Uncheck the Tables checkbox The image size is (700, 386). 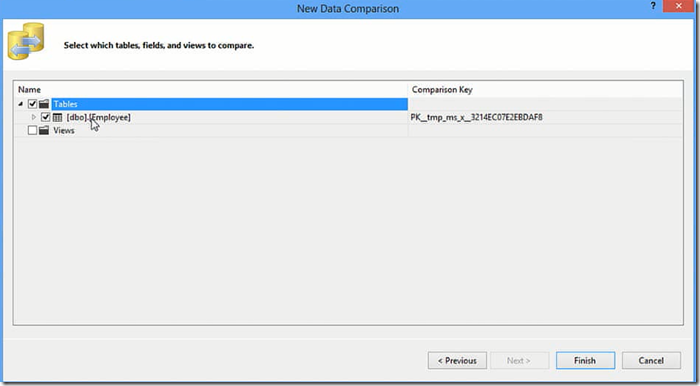click(32, 104)
